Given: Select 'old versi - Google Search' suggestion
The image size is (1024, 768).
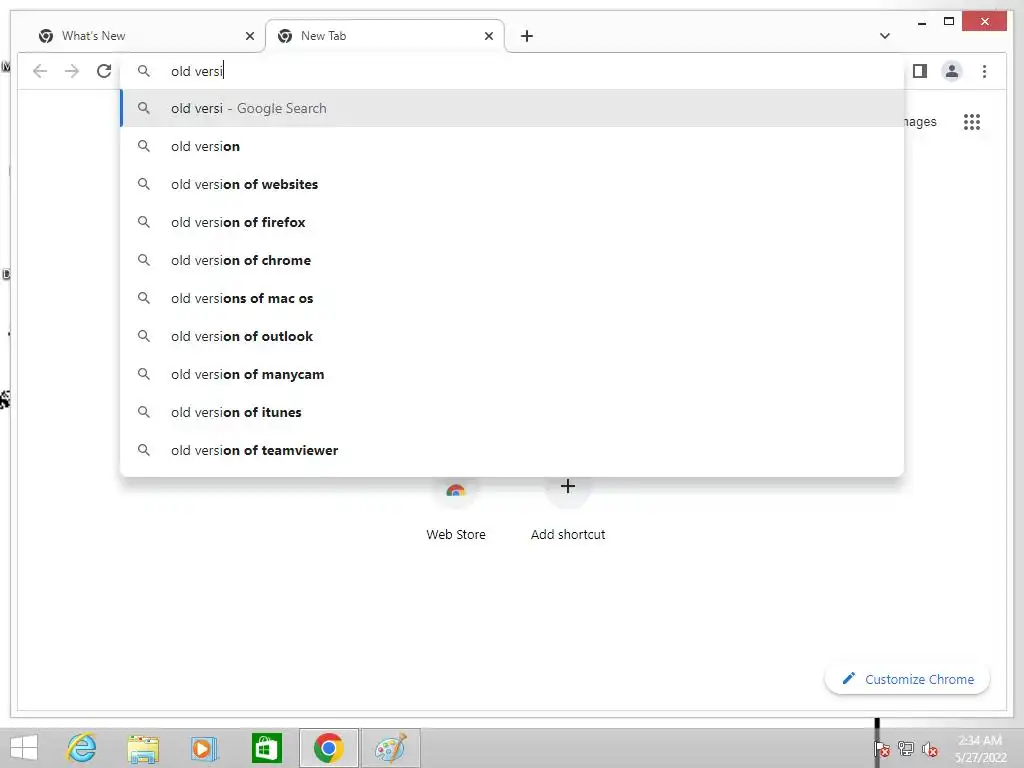Looking at the screenshot, I should [513, 108].
